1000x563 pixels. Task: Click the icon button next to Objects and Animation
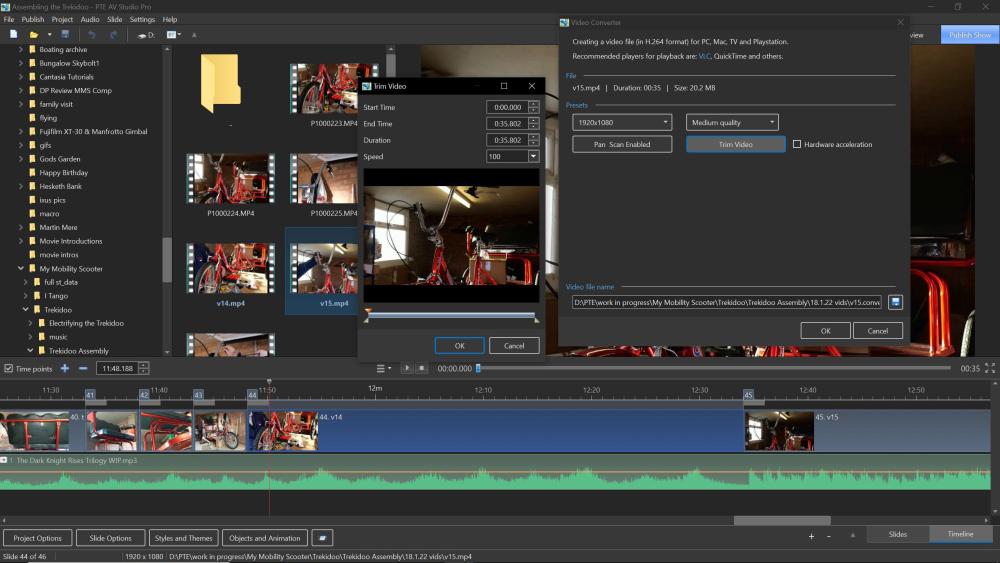click(322, 538)
